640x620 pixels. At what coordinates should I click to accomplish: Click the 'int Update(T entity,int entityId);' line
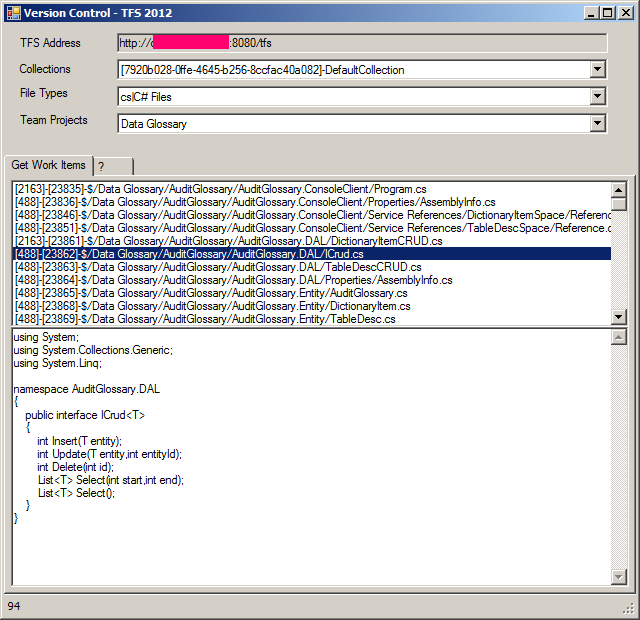click(109, 454)
